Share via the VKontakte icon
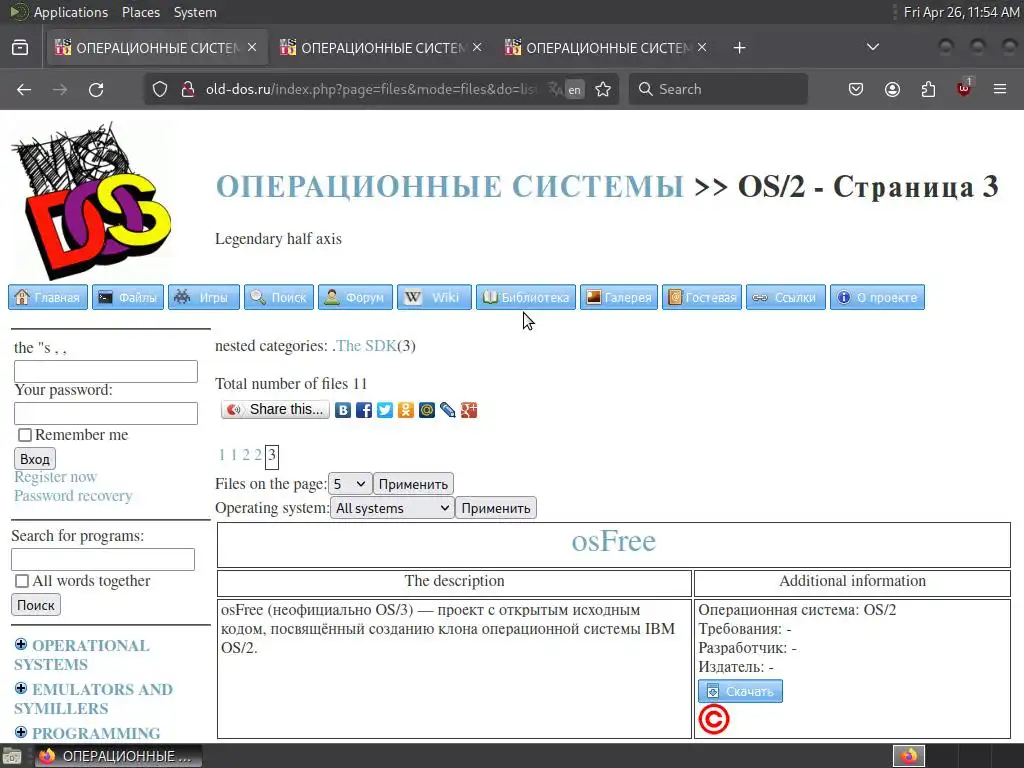 click(x=343, y=410)
